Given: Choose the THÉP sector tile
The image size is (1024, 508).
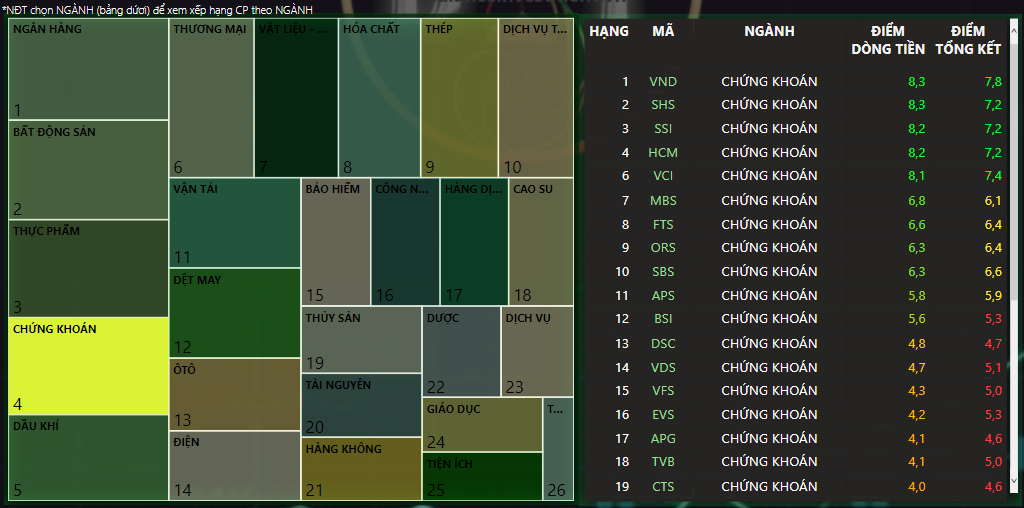Looking at the screenshot, I should (x=460, y=98).
